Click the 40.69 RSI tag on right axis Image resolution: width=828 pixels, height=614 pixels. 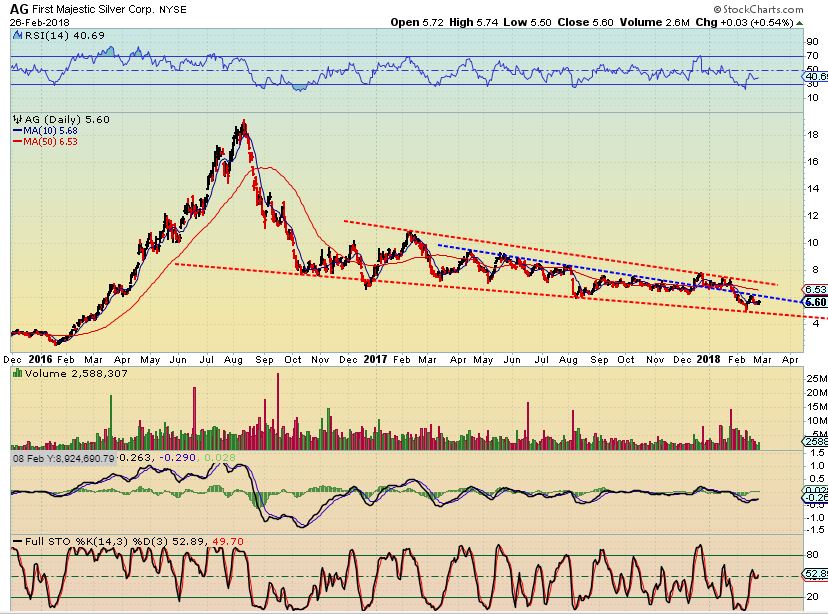coord(816,76)
